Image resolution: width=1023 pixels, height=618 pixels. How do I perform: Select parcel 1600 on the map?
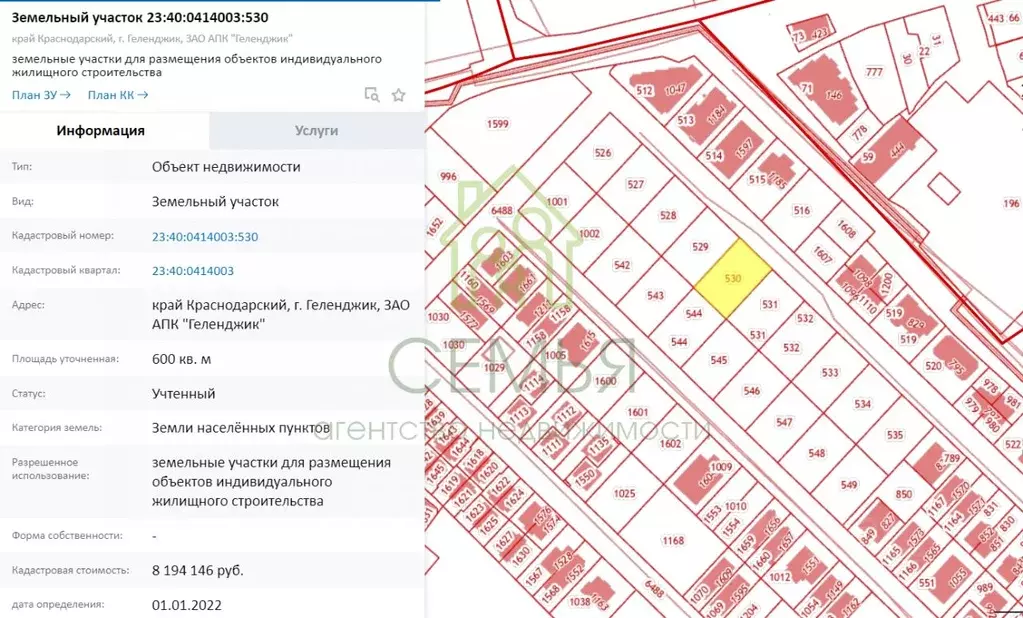[x=605, y=381]
